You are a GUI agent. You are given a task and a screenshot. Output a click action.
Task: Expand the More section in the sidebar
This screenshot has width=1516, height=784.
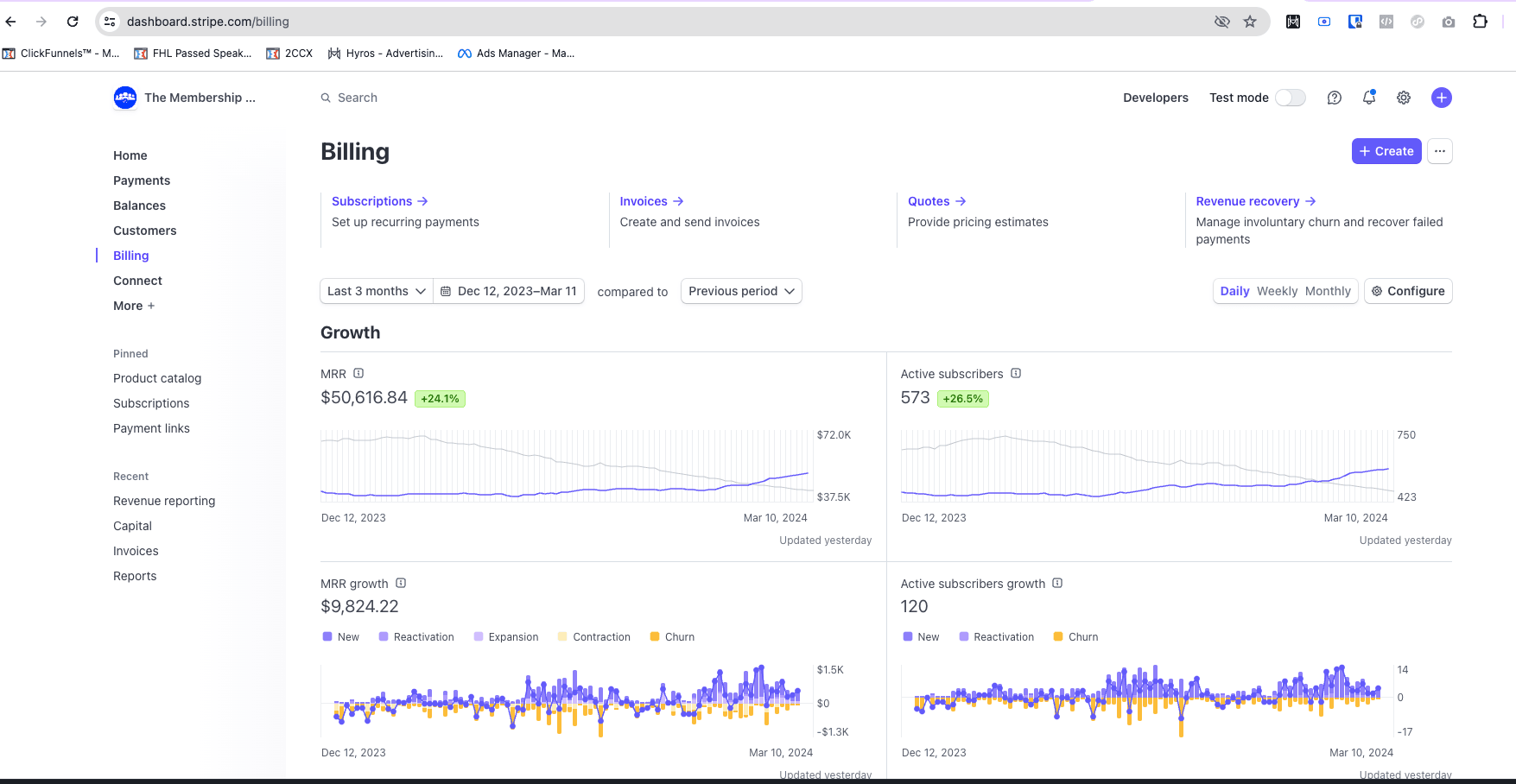tap(134, 306)
